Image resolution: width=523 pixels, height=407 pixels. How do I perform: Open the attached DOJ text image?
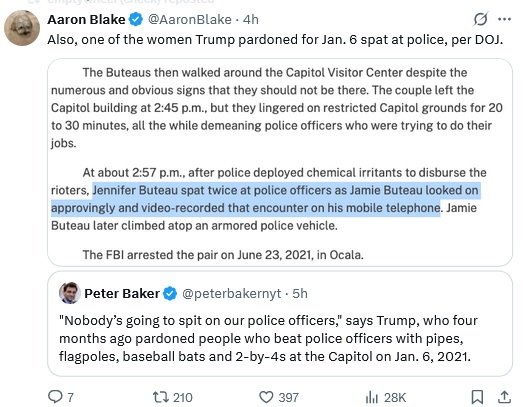coord(280,162)
